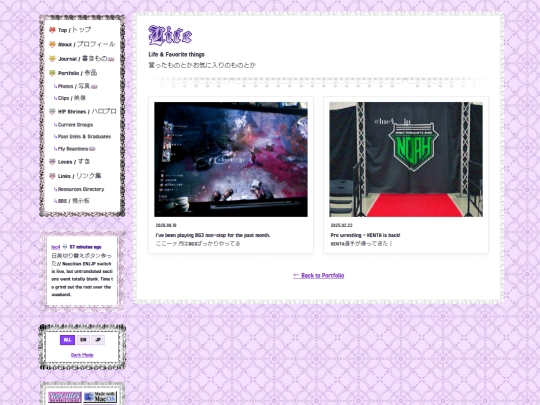The image size is (540, 405).
Task: Switch language to EN
Action: pos(83,340)
